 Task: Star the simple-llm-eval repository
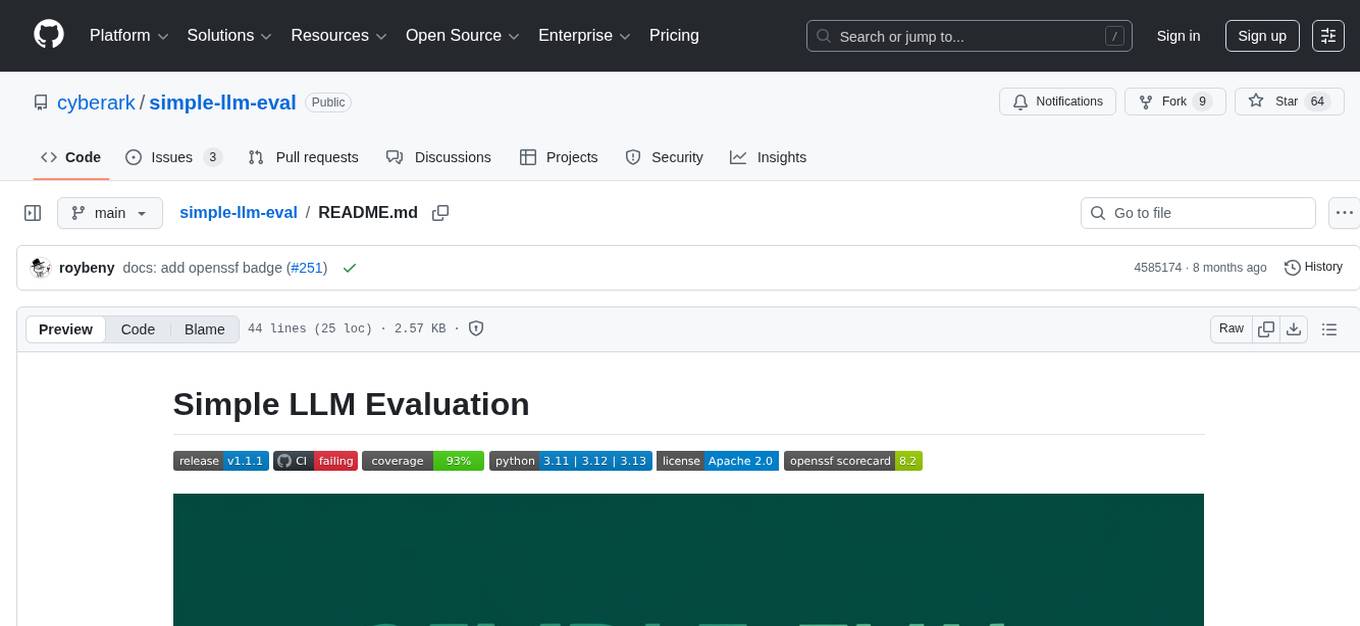1288,101
